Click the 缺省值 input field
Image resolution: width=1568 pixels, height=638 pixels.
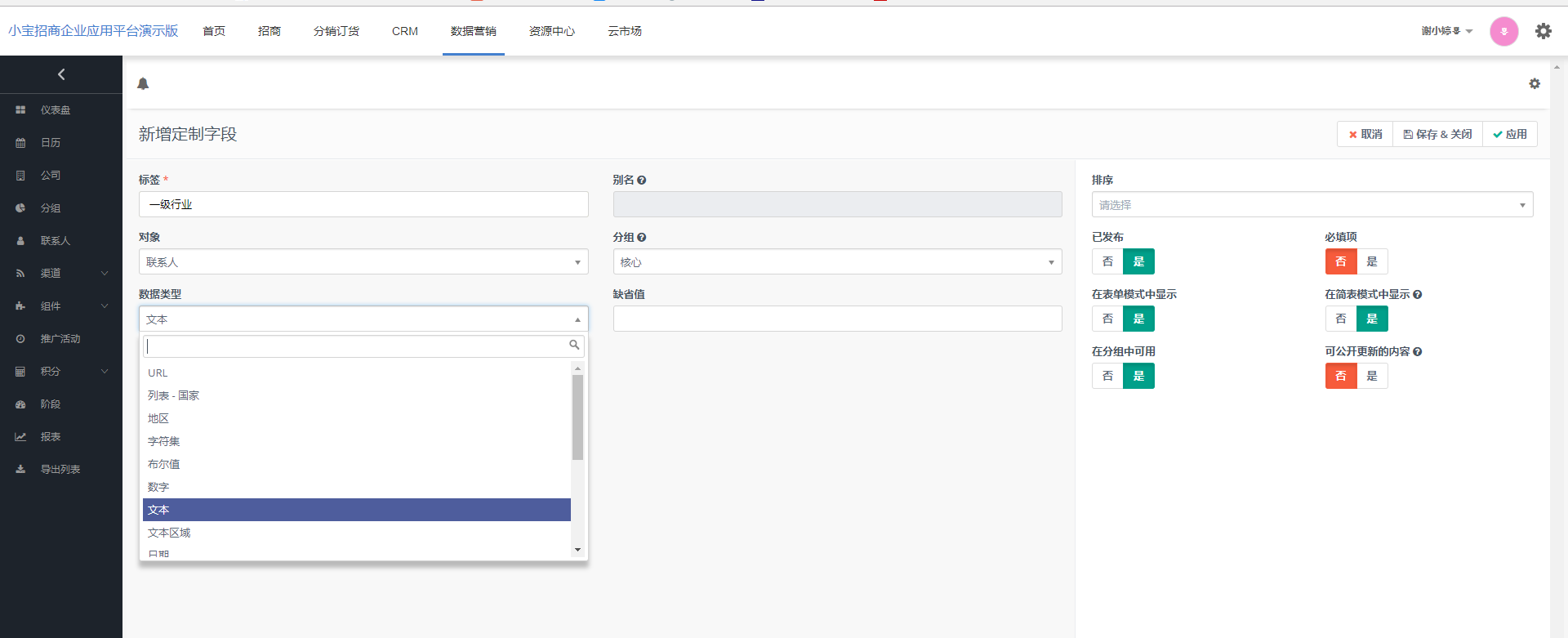837,319
